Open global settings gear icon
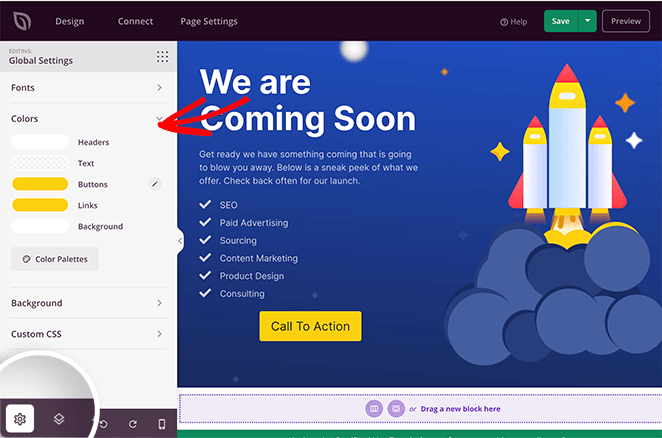This screenshot has height=438, width=662. point(20,419)
